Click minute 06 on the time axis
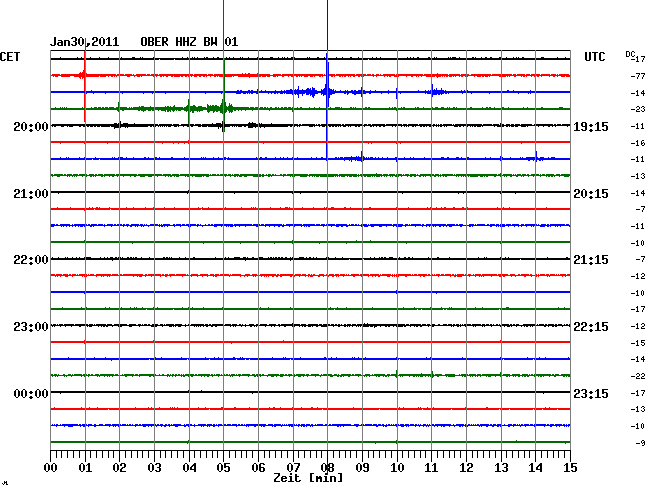This screenshot has height=494, width=650. [258, 468]
